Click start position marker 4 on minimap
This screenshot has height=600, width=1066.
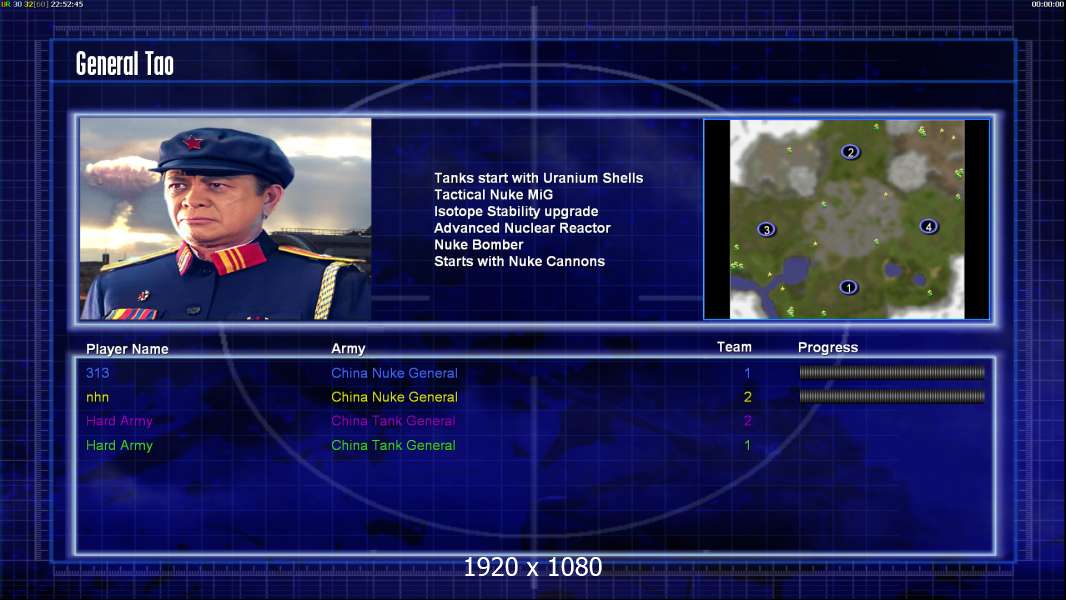pyautogui.click(x=929, y=226)
